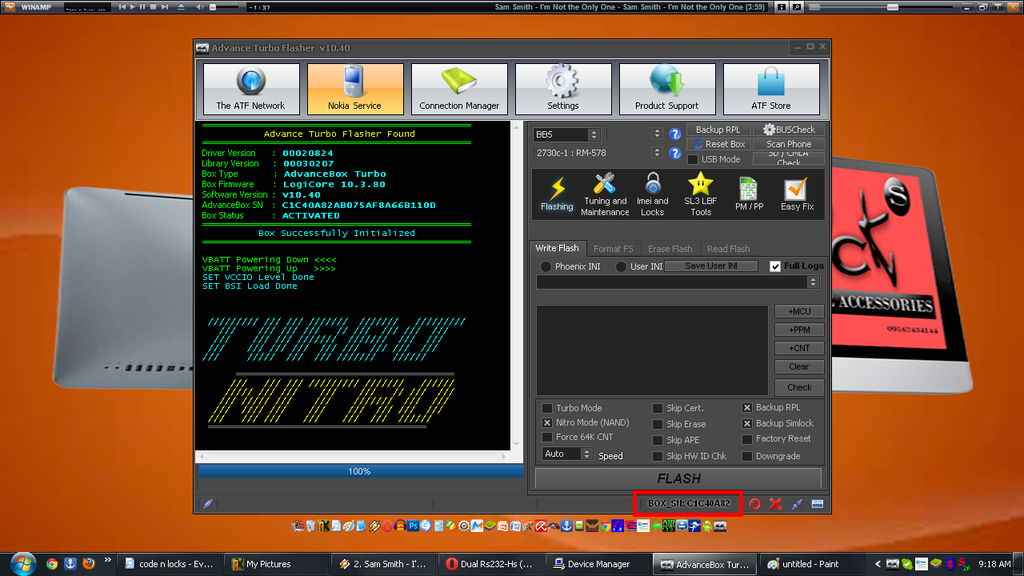Click the blue panel icon at status bar right end
This screenshot has height=576, width=1024.
point(817,504)
